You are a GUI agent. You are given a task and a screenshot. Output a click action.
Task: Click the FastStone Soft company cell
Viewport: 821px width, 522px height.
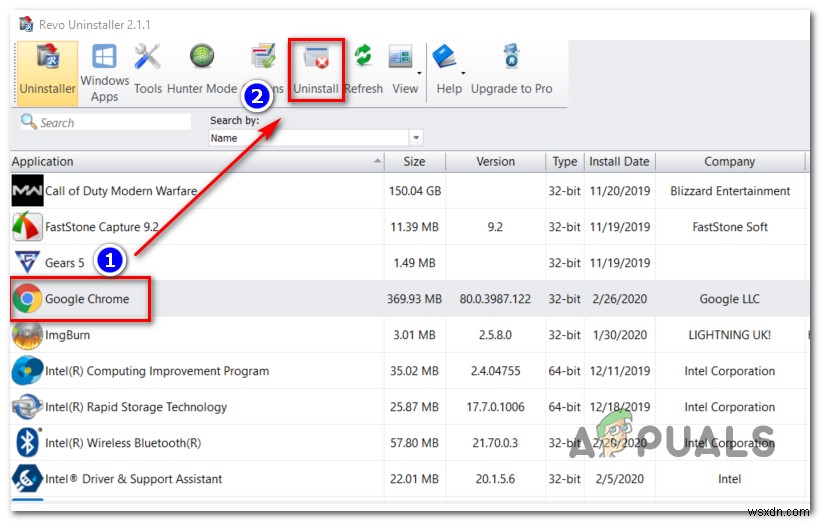pos(730,227)
